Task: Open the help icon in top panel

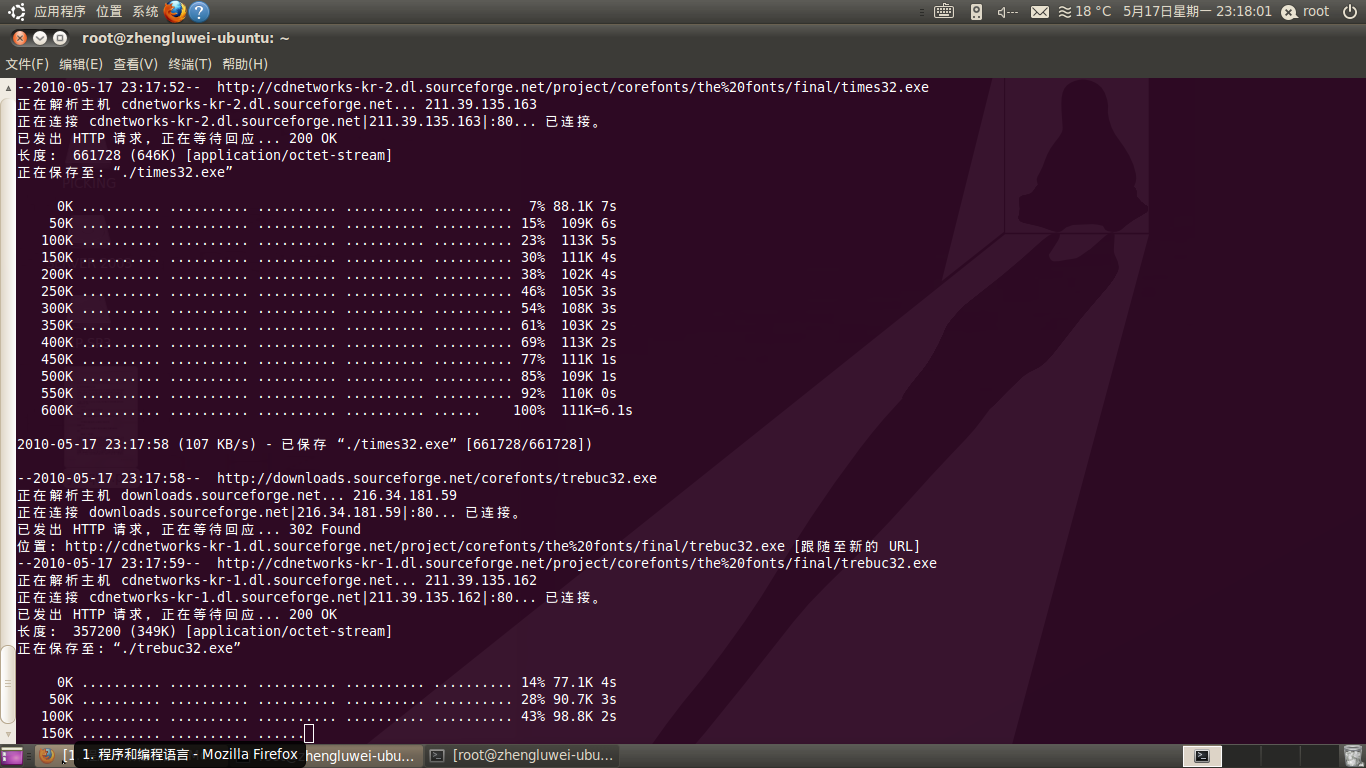Action: pos(199,12)
